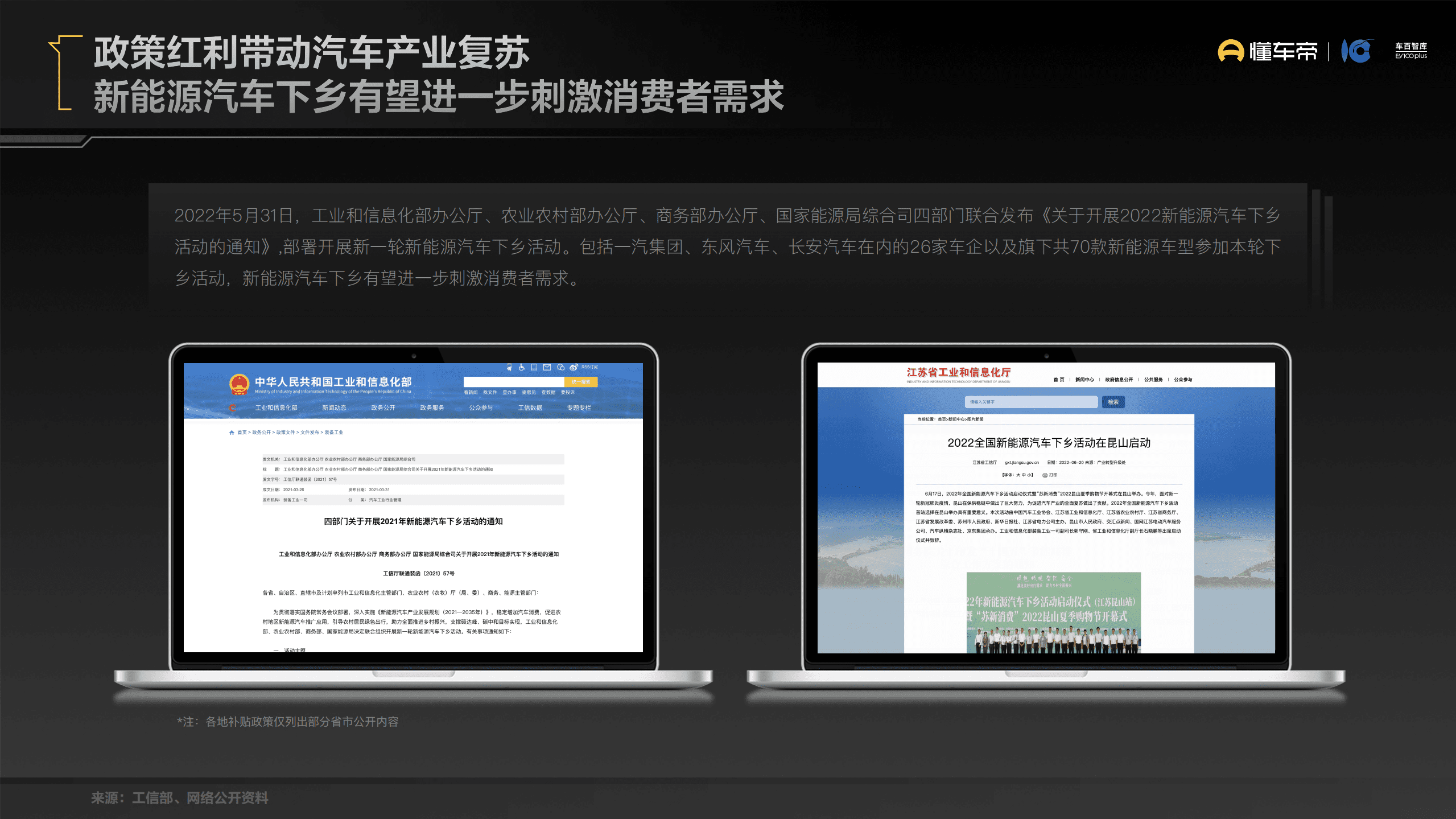Click the home icon in the MIIT breadcrumb
The height and width of the screenshot is (819, 1456).
tap(232, 433)
